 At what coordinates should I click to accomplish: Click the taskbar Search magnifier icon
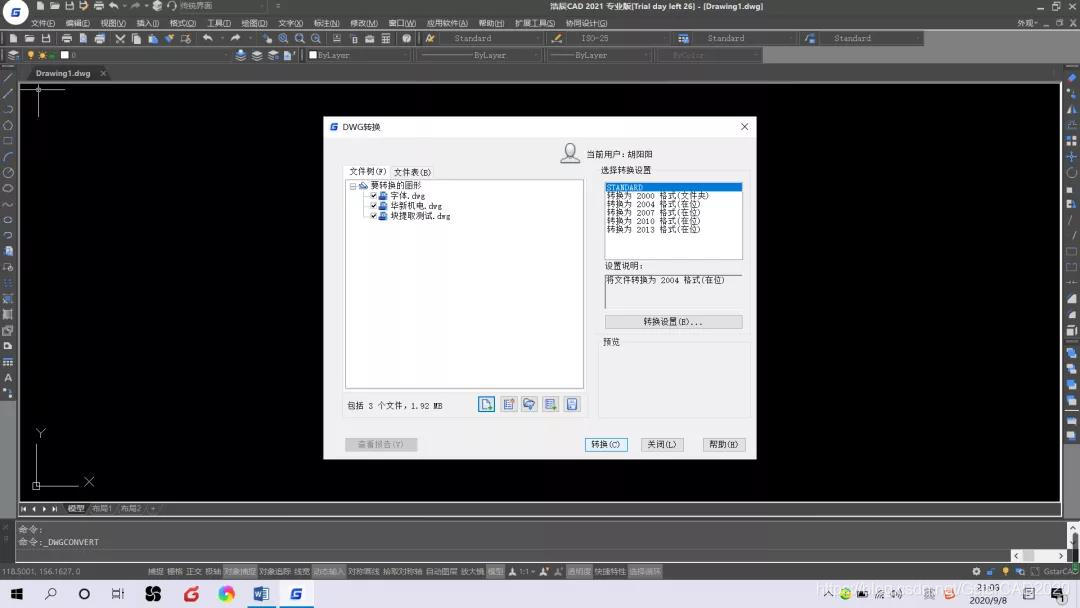(51, 594)
